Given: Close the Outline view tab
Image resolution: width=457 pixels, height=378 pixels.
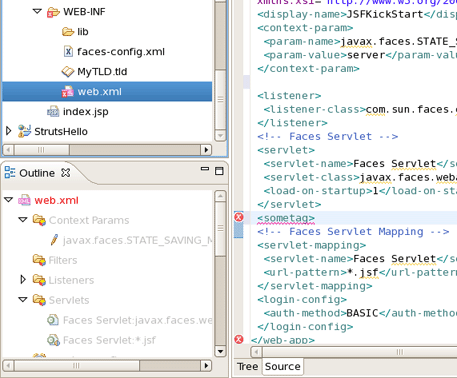Looking at the screenshot, I should (66, 173).
